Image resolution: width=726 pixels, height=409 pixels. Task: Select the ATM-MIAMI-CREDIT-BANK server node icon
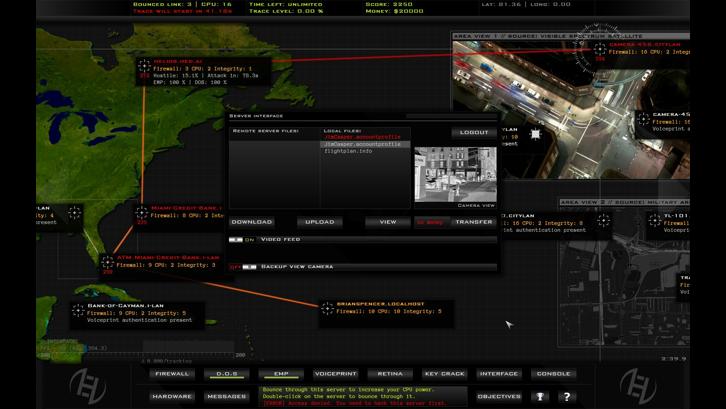point(107,262)
